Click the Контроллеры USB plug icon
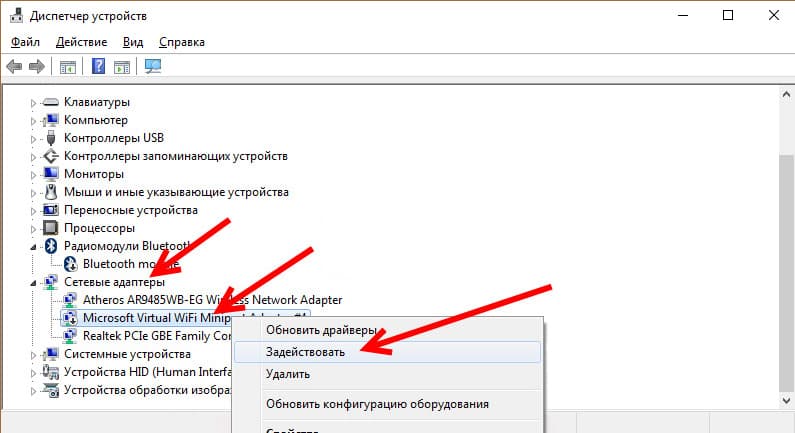This screenshot has width=795, height=433. 51,138
